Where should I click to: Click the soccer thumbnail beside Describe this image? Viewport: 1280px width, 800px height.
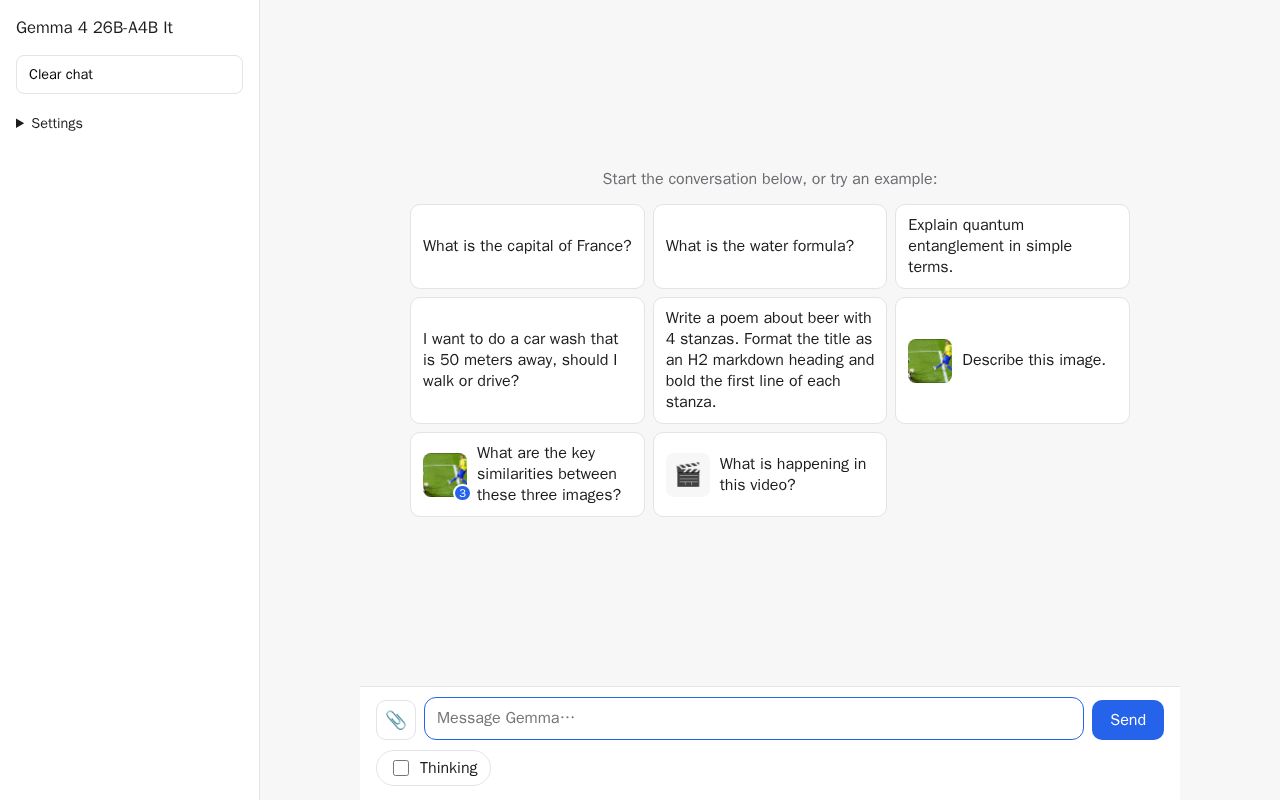930,361
